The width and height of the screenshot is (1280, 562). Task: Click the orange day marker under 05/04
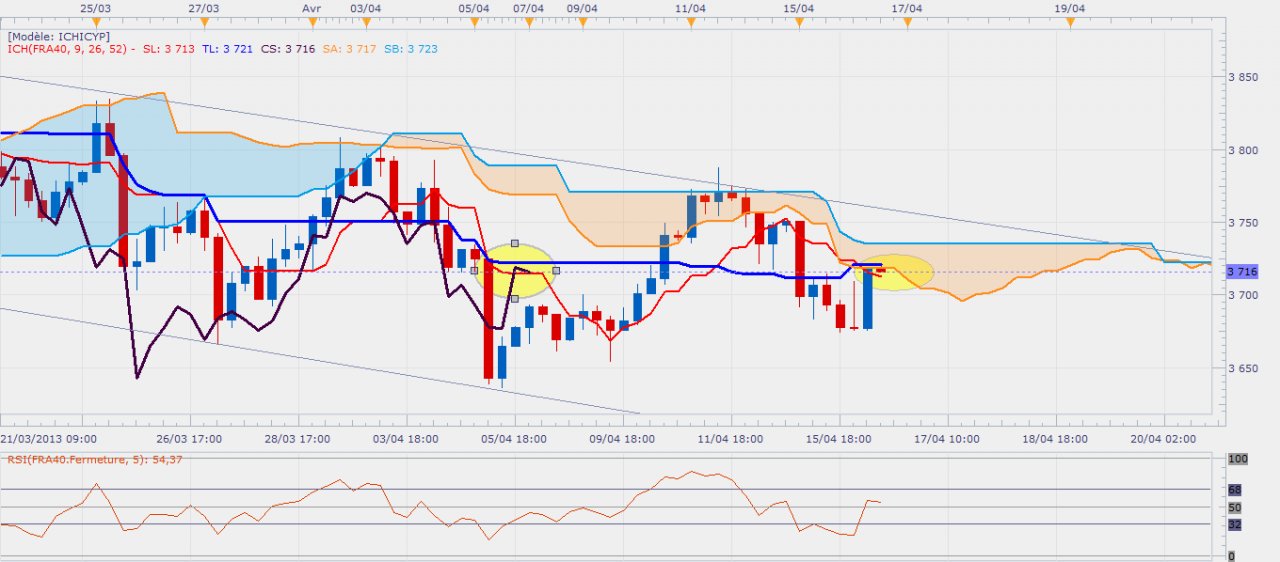click(x=473, y=20)
